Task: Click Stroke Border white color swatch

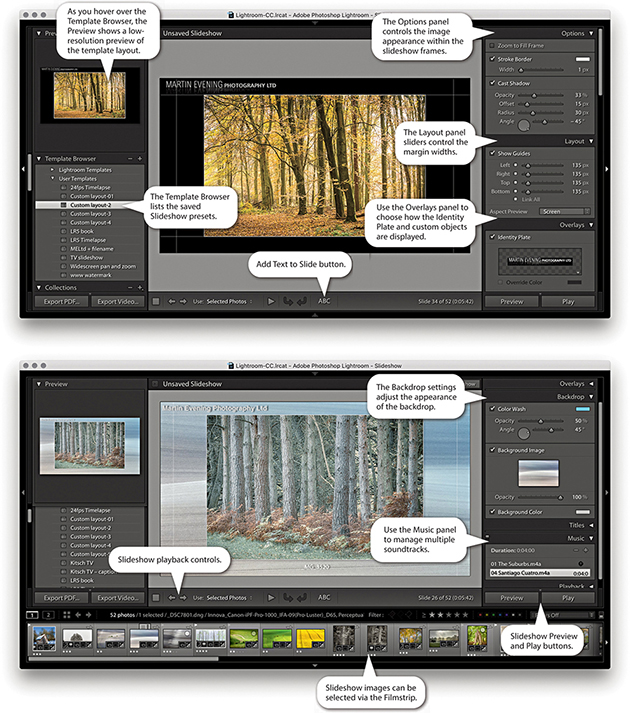Action: click(583, 59)
